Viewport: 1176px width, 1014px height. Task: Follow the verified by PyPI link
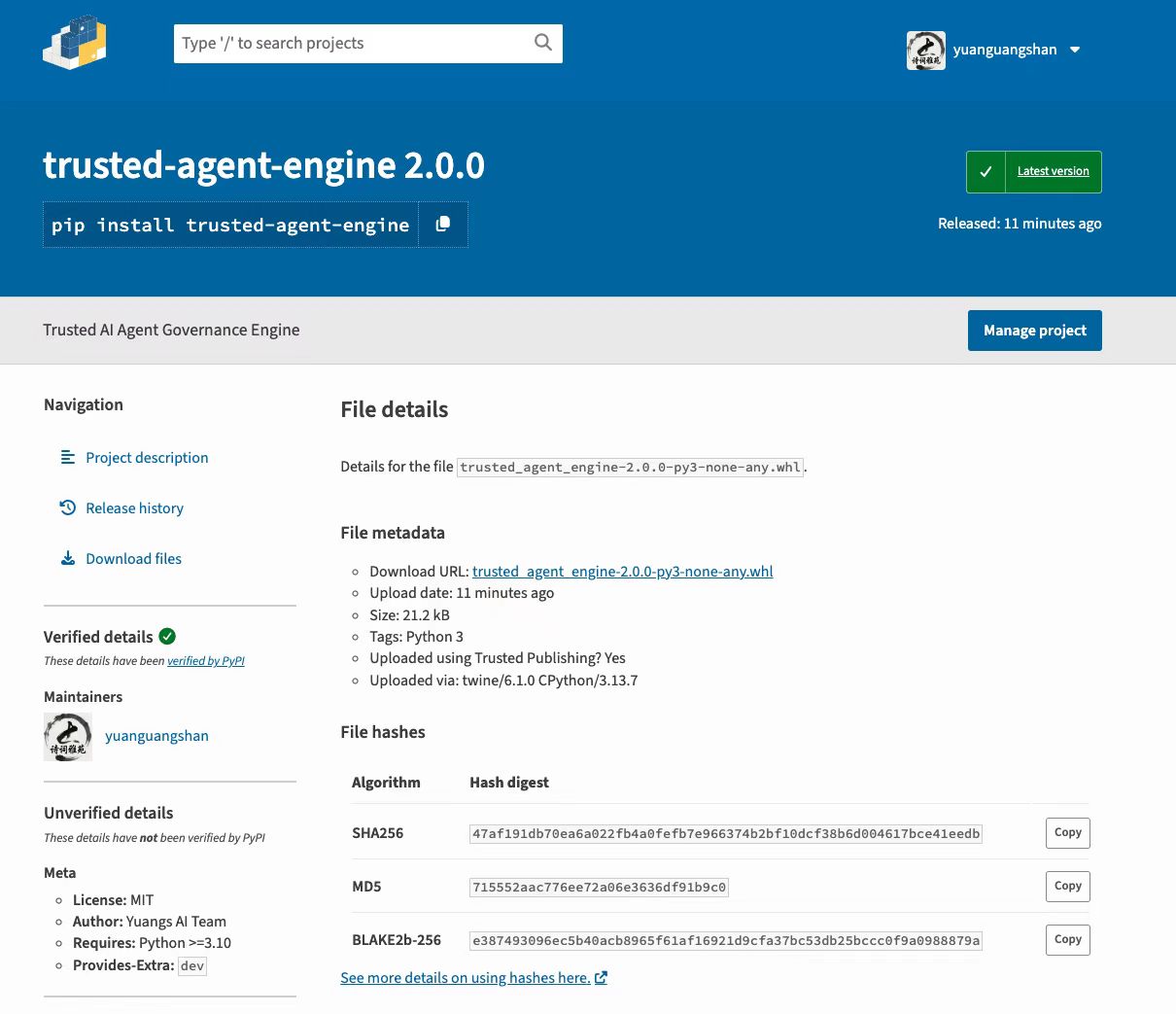click(205, 661)
